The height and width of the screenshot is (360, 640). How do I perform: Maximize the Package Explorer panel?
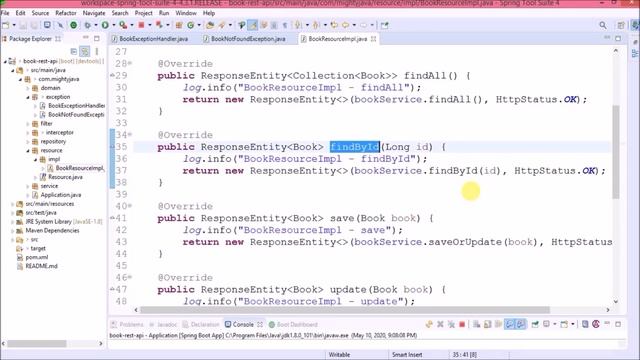[97, 38]
